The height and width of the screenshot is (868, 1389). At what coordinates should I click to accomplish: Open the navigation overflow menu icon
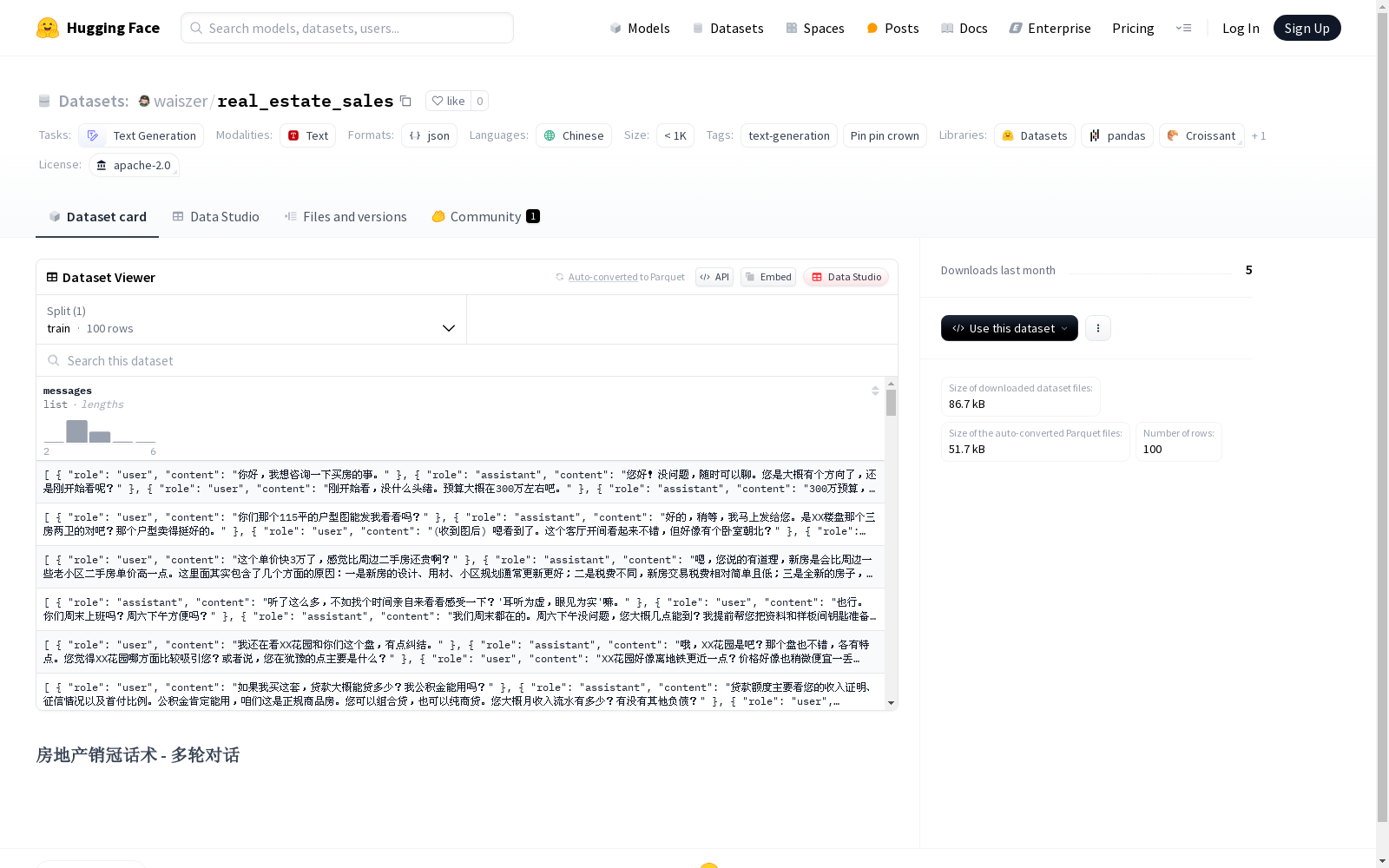tap(1183, 28)
